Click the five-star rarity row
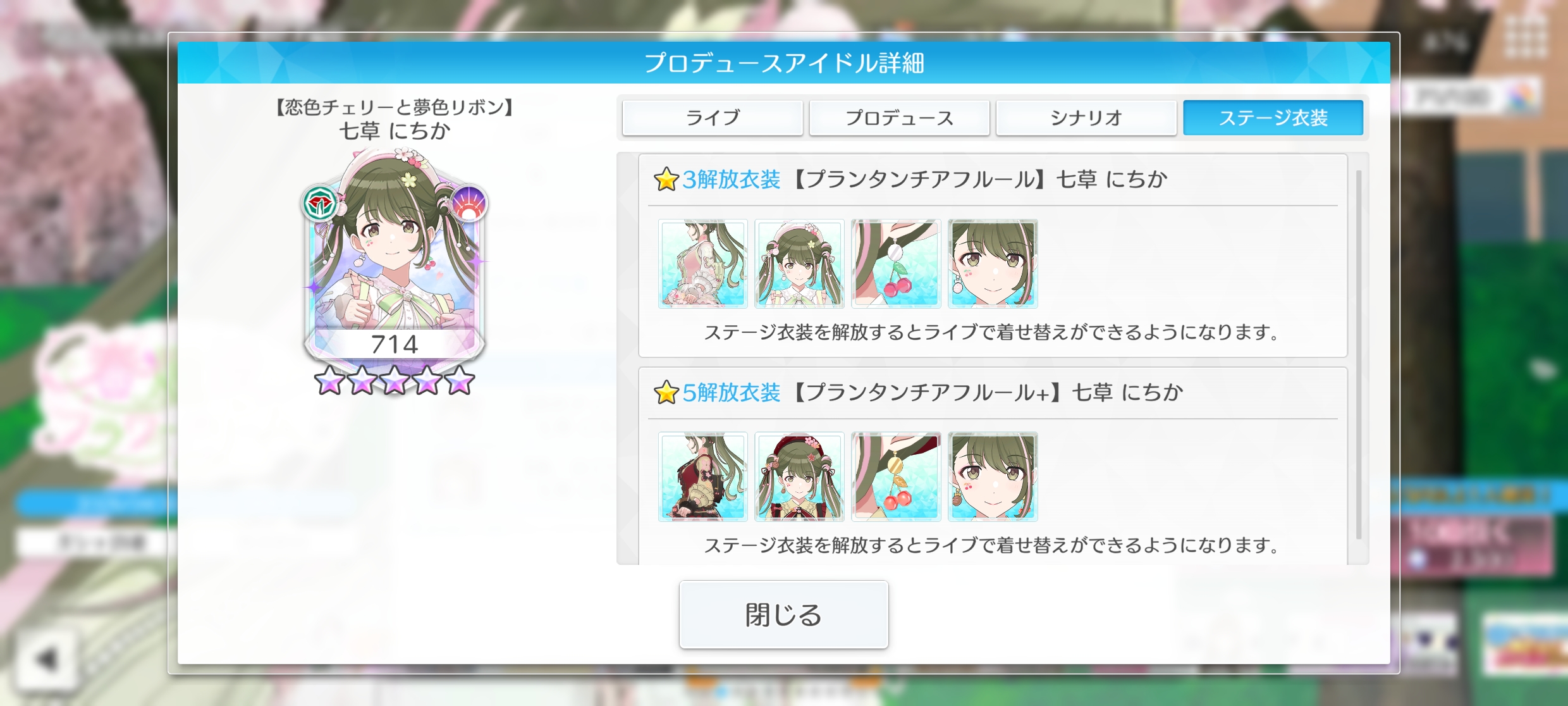The width and height of the screenshot is (1568, 706). (x=394, y=381)
